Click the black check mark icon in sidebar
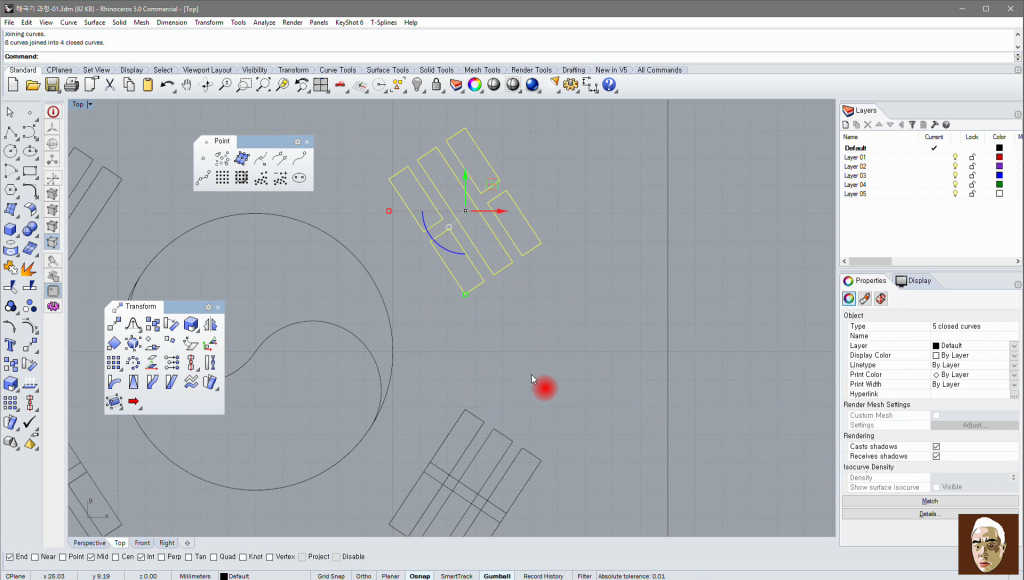The image size is (1024, 580). click(x=30, y=423)
